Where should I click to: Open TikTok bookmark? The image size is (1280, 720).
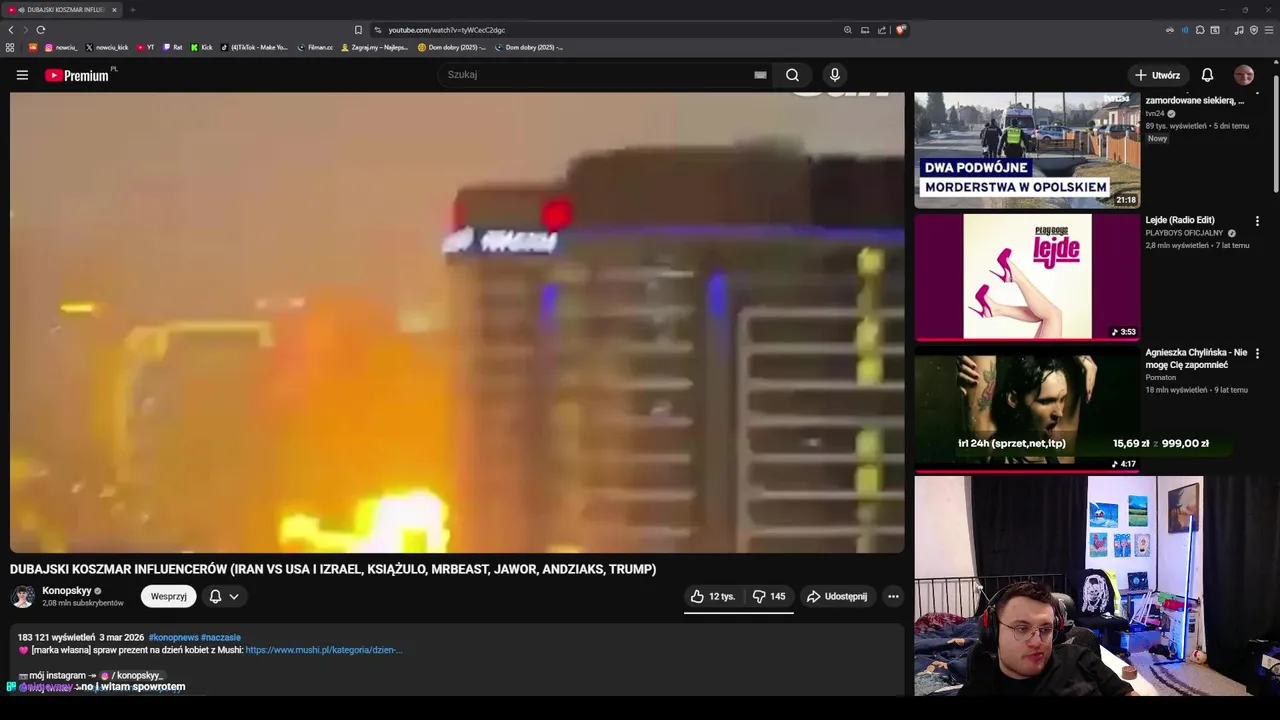[254, 47]
